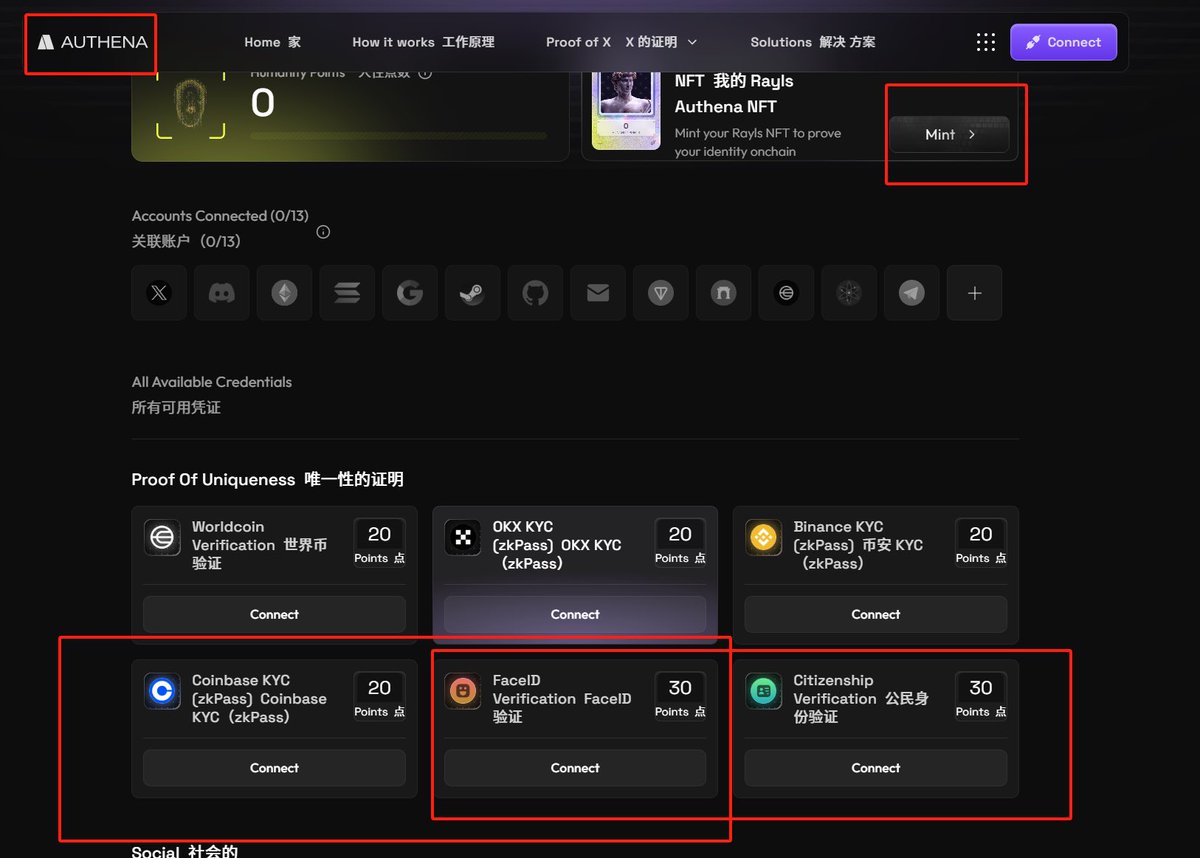
Task: Click the Authena logo
Action: point(92,42)
